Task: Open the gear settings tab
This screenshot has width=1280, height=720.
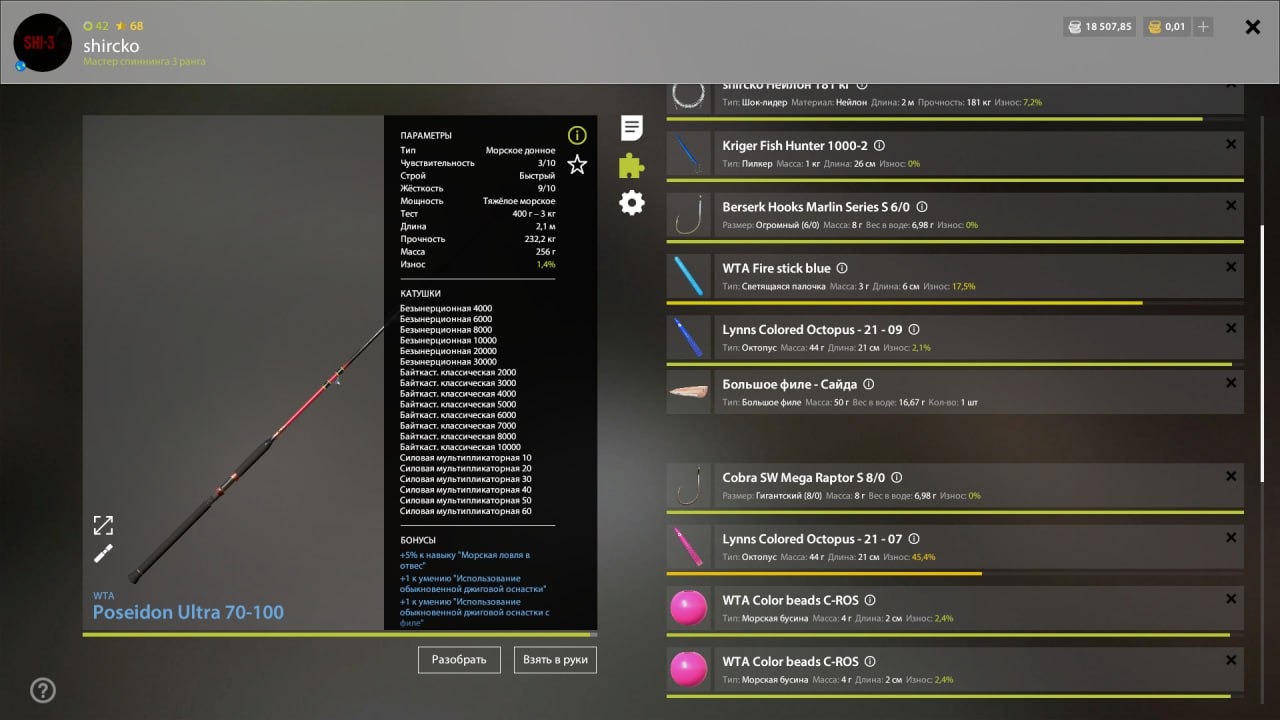Action: (x=631, y=203)
